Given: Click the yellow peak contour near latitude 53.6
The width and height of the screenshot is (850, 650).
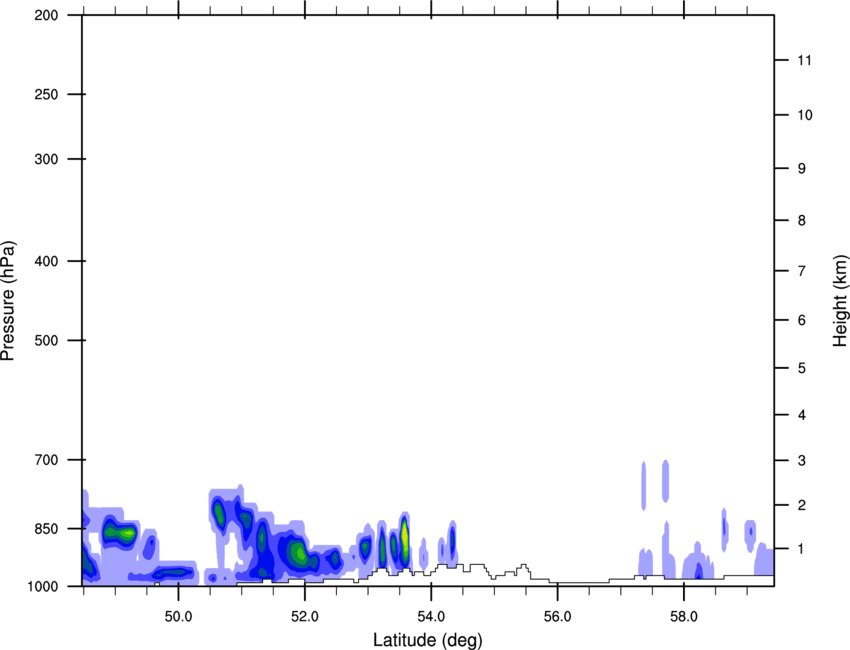Looking at the screenshot, I should pos(404,537).
